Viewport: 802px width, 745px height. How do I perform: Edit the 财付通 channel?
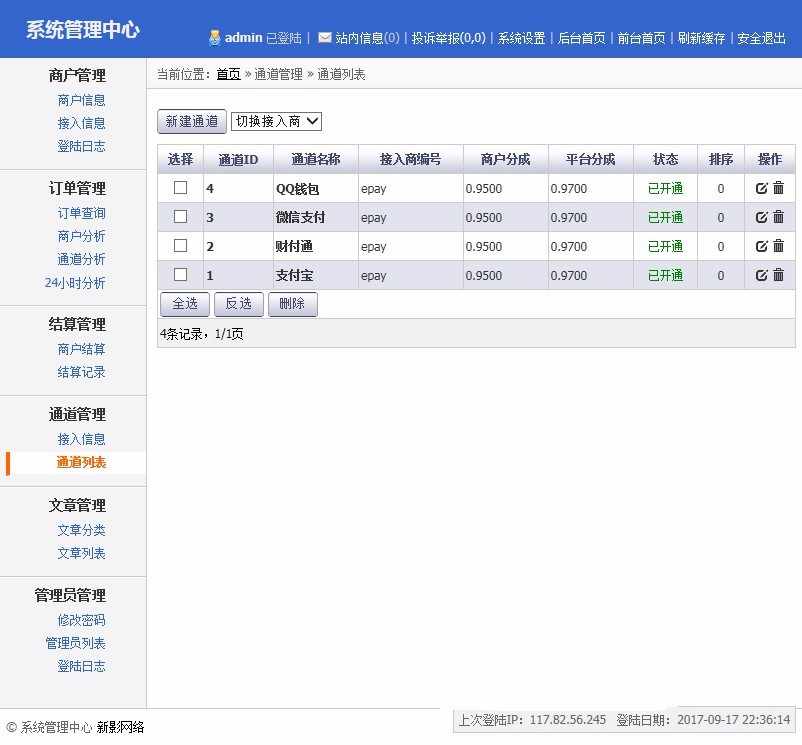click(762, 245)
